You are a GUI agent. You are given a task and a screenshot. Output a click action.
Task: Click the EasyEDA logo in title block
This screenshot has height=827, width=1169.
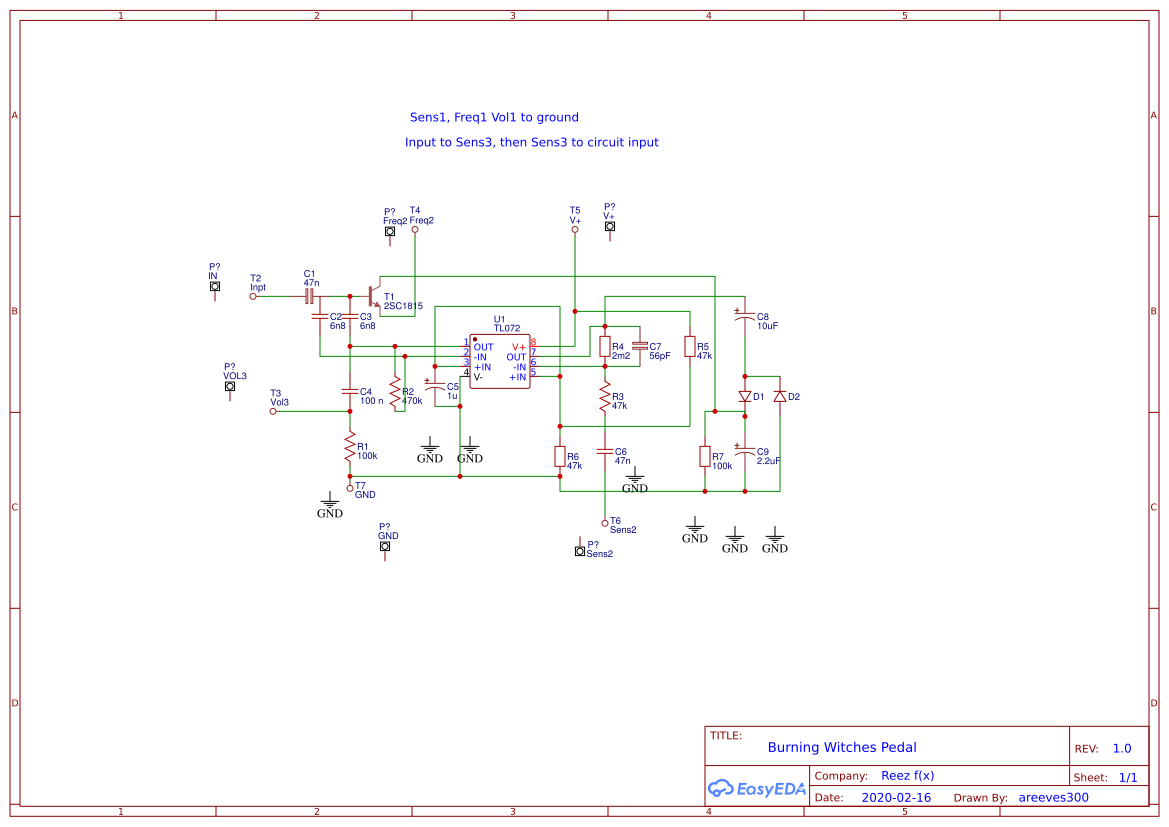[757, 788]
